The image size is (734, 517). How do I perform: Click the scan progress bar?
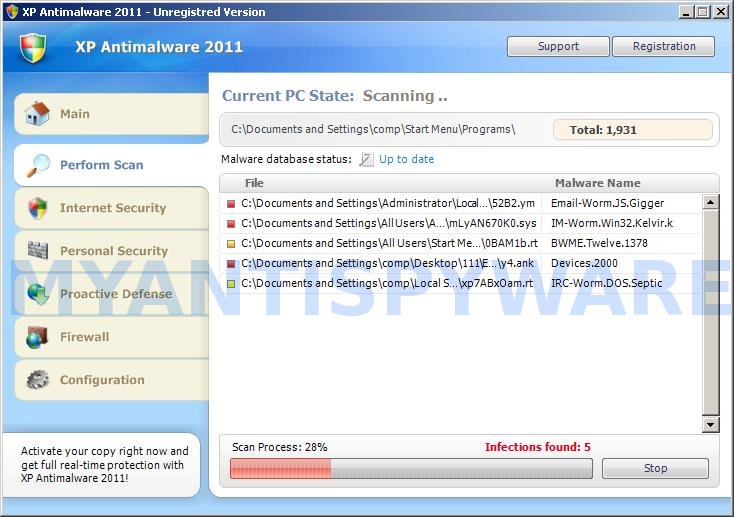pos(411,468)
